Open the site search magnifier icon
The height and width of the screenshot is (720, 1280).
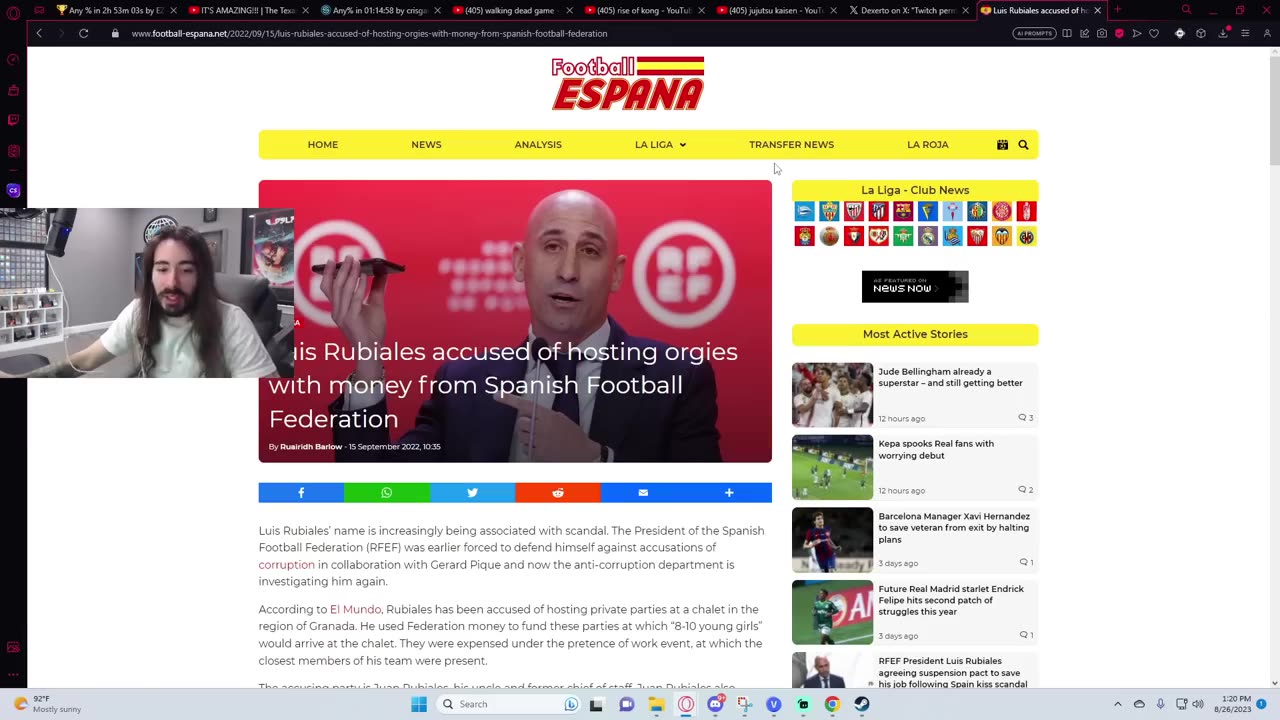click(x=1023, y=145)
